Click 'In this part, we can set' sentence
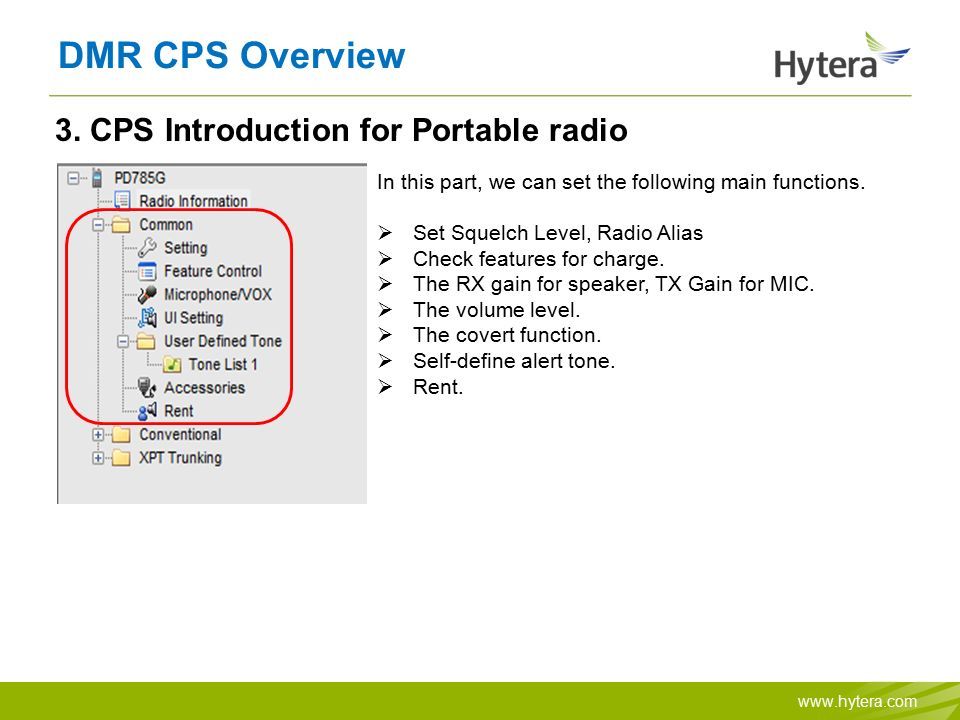The height and width of the screenshot is (720, 960). [x=621, y=182]
